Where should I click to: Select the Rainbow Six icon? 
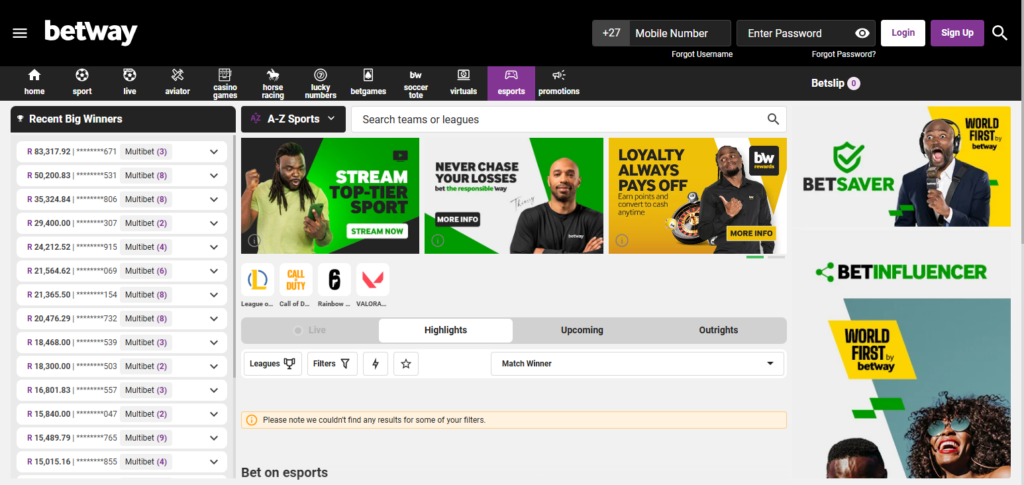pos(334,280)
